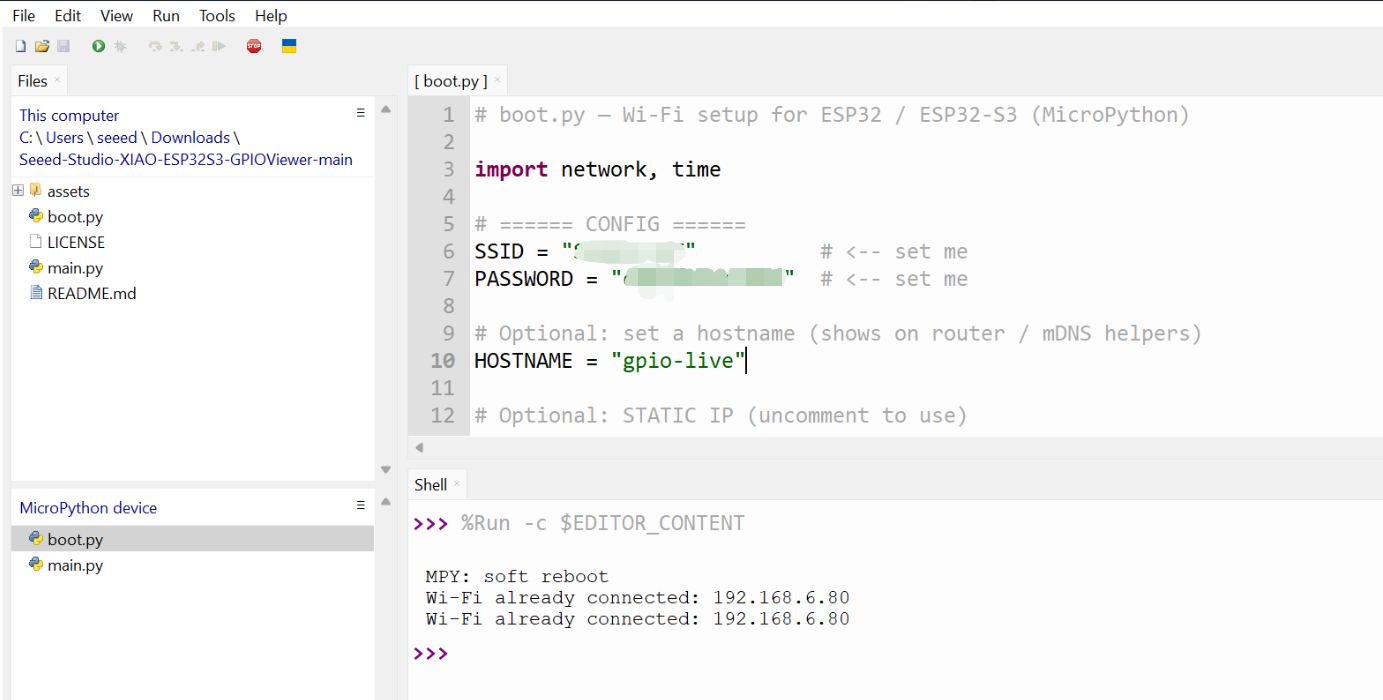Select main.py on the MicroPython device
The image size is (1383, 700).
(75, 565)
